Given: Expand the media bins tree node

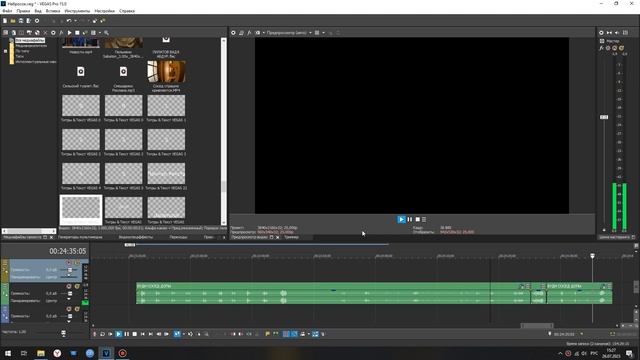Looking at the screenshot, I should click(5, 51).
